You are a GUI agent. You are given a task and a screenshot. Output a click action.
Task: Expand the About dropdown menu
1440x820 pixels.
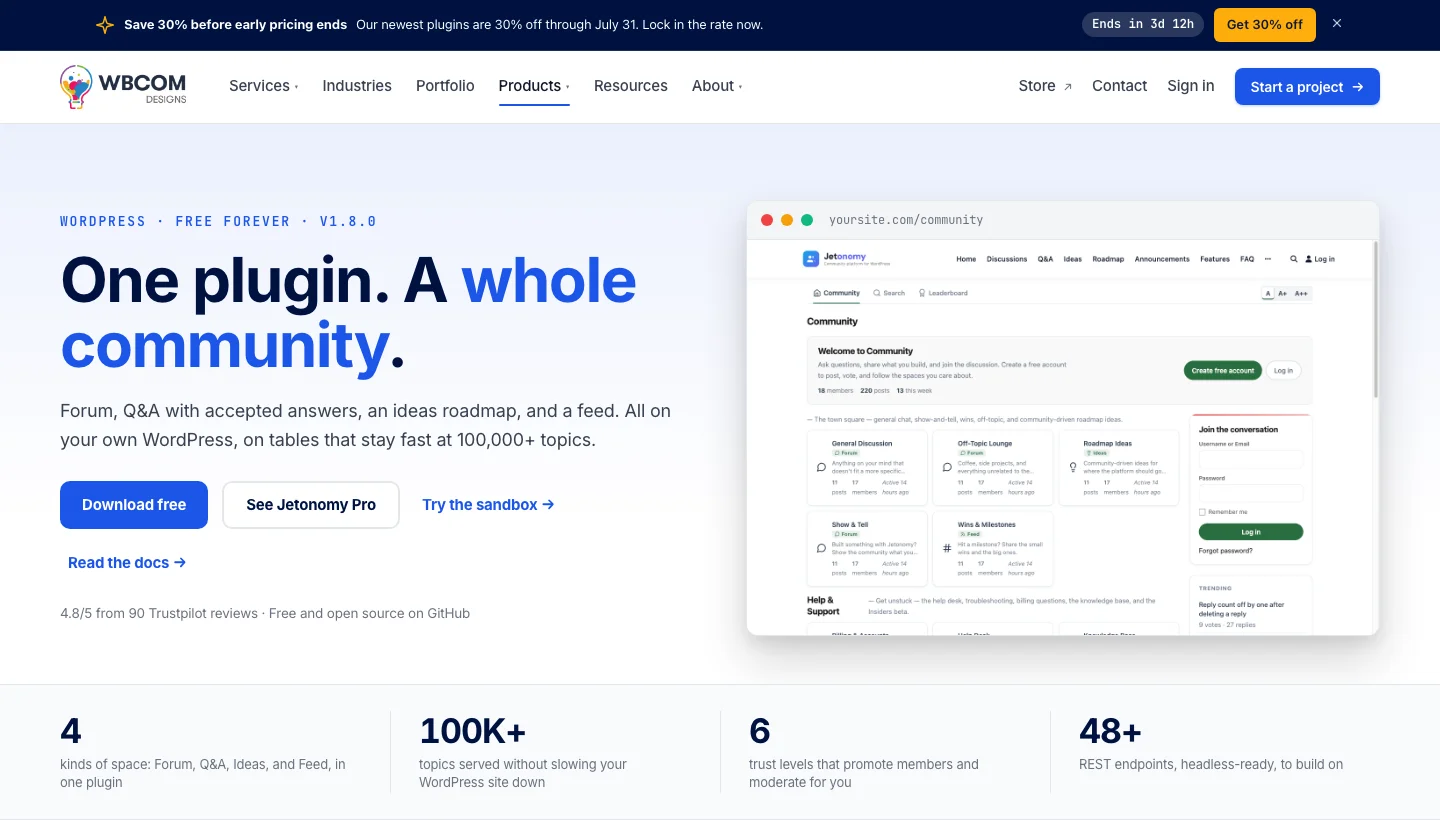pos(717,86)
